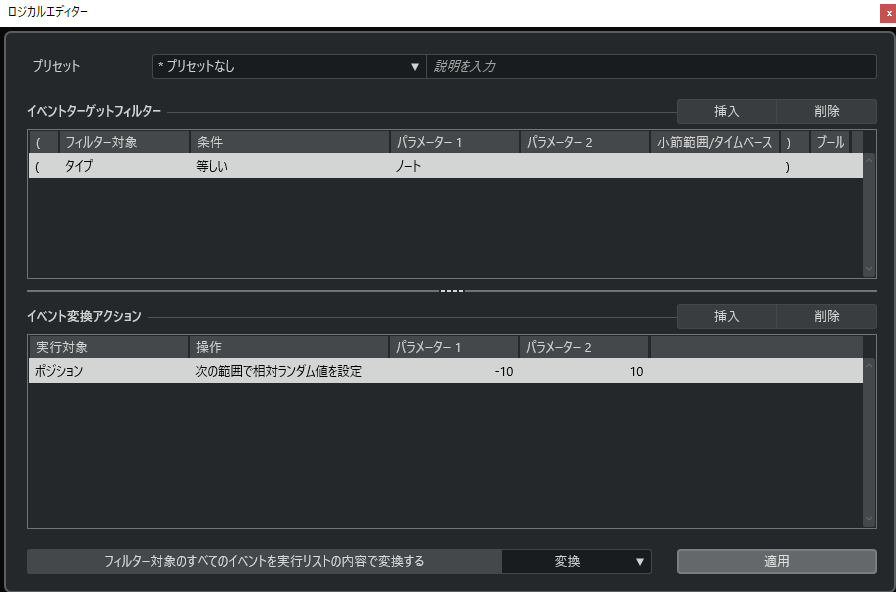Viewport: 896px width, 592px height.
Task: Click the 小節範囲/タイムベース column header
Action: 715,142
